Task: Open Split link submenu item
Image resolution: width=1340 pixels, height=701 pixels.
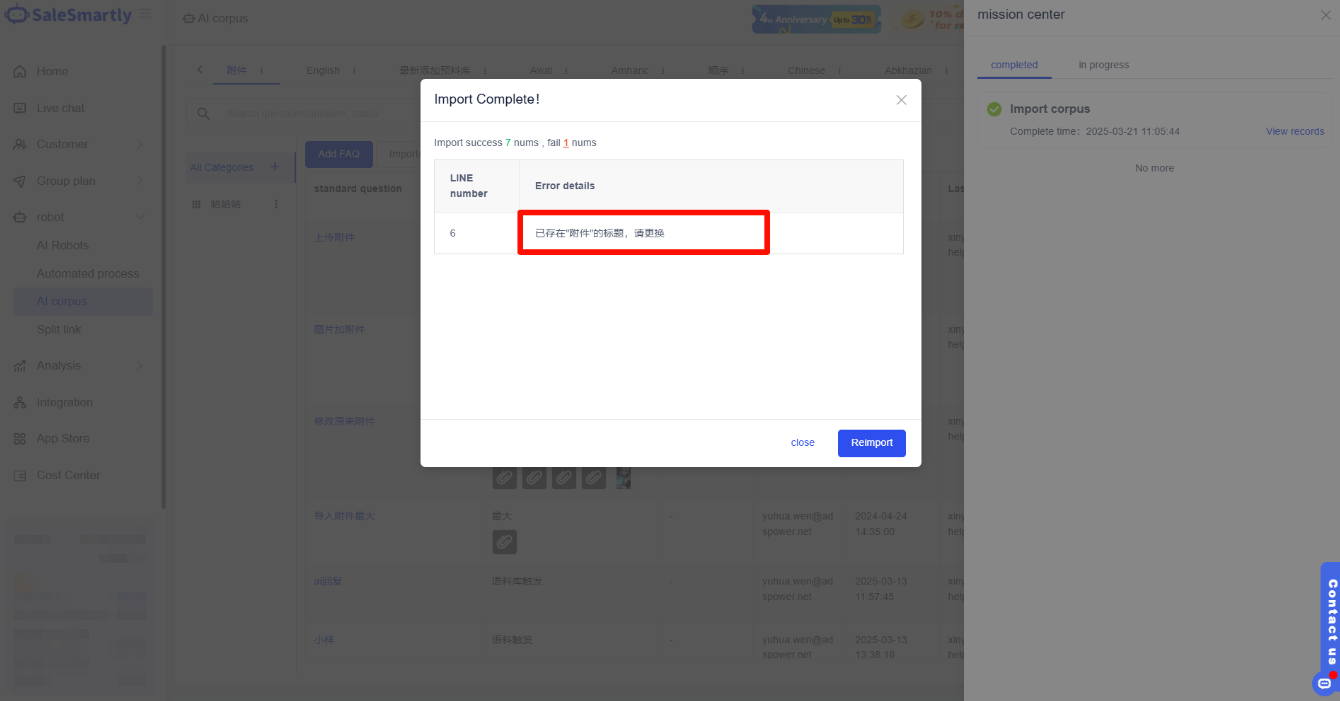Action: coord(59,329)
